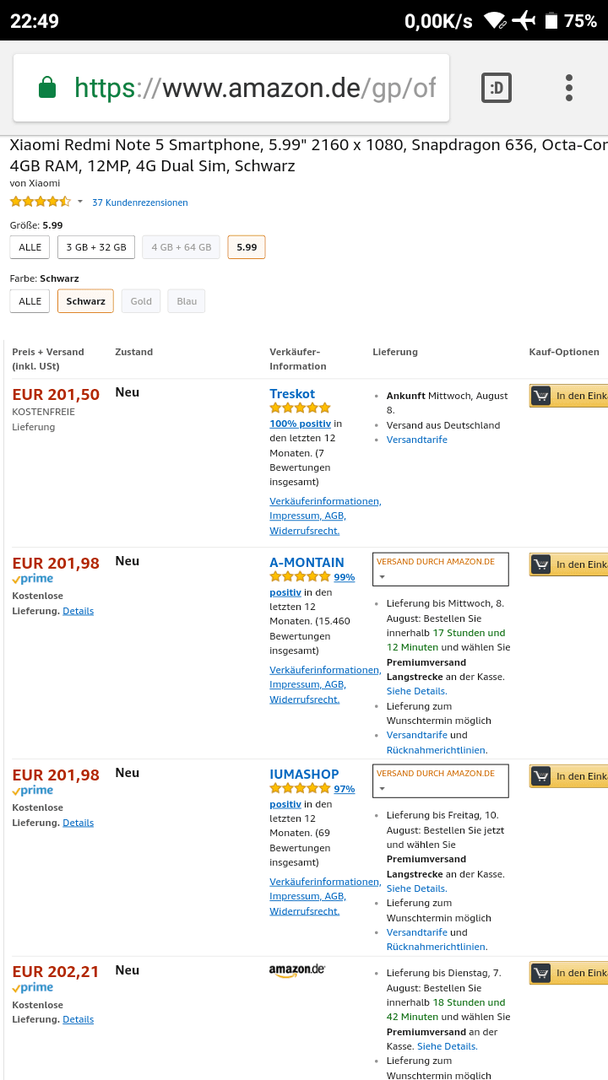This screenshot has width=608, height=1080.
Task: Click cart icon for IUMASHOP offer
Action: click(541, 776)
